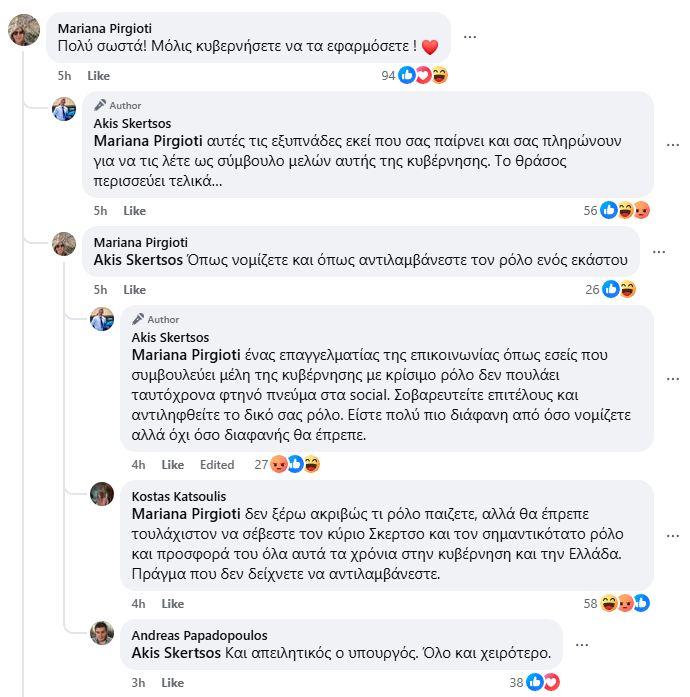
Task: Click Andreas Papadopoulos avatar
Action: coord(102,633)
